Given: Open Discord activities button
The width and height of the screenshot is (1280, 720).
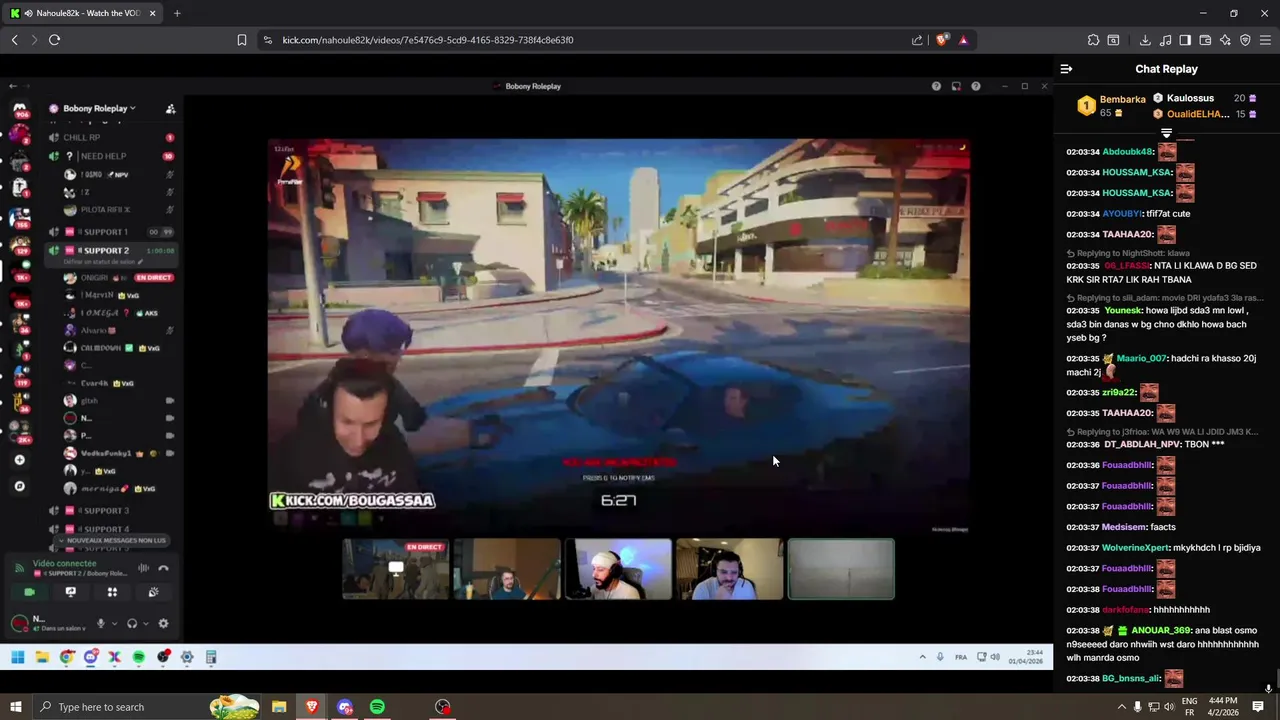Looking at the screenshot, I should 112,592.
